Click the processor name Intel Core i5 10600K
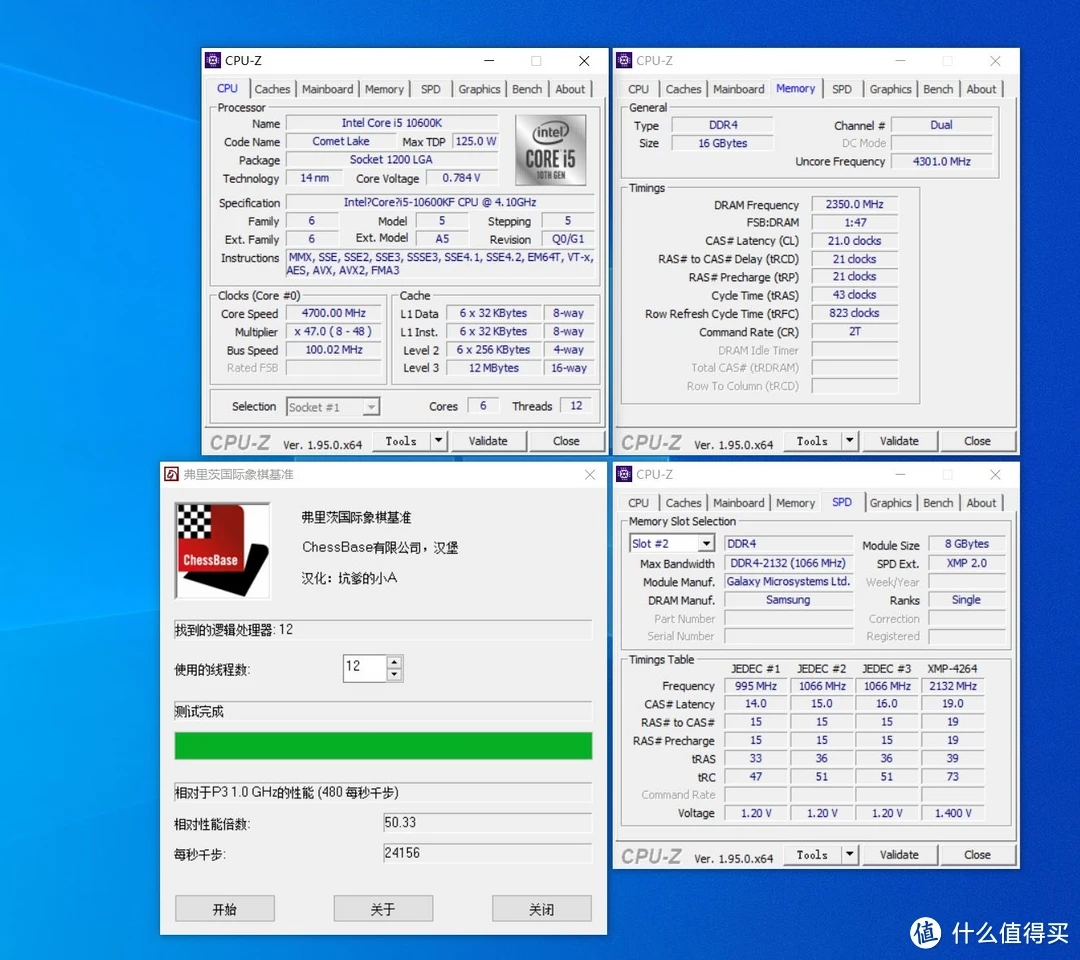The width and height of the screenshot is (1080, 960). tap(392, 123)
